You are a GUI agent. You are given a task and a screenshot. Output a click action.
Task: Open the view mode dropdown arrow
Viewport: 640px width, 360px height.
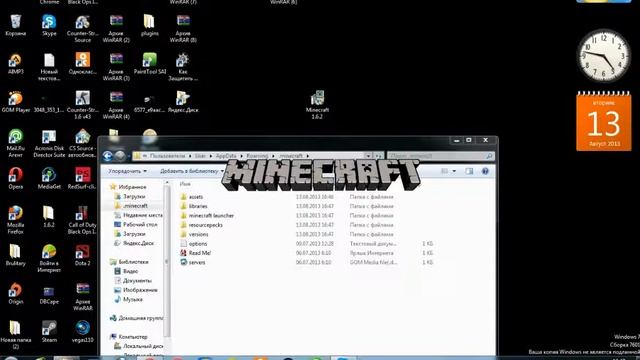454,171
